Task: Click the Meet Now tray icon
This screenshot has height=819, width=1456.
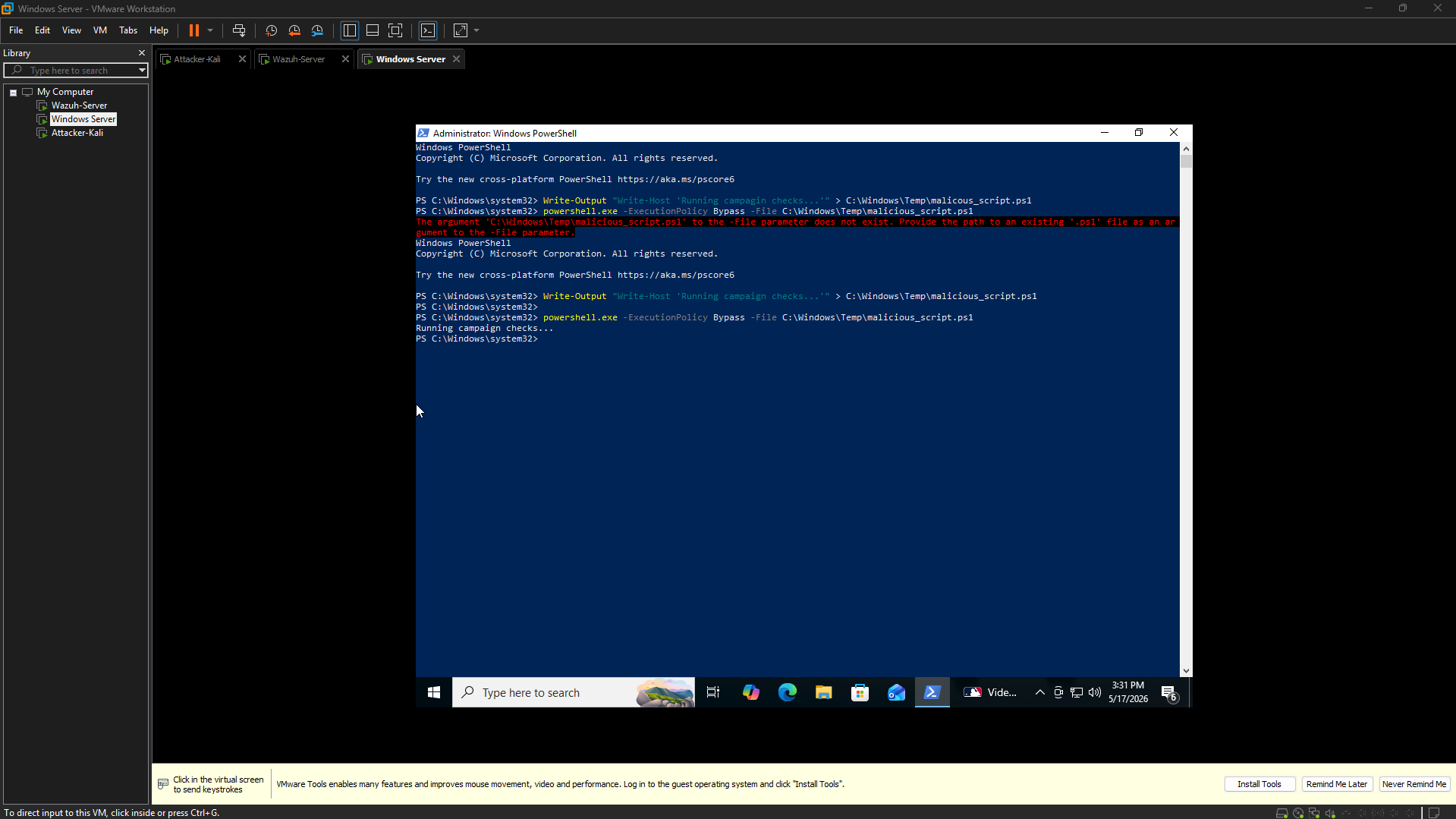Action: click(1058, 692)
